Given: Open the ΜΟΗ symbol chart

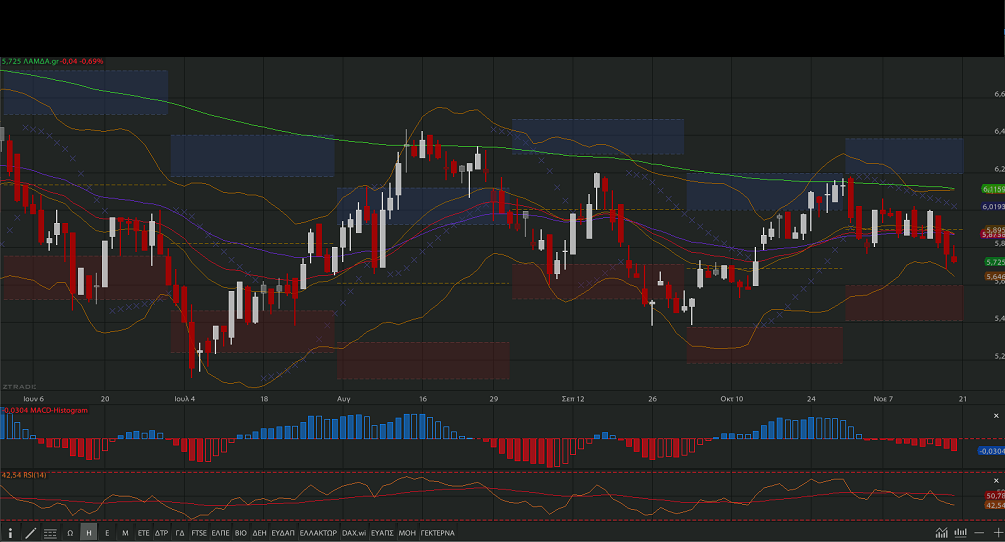Looking at the screenshot, I should (x=407, y=533).
